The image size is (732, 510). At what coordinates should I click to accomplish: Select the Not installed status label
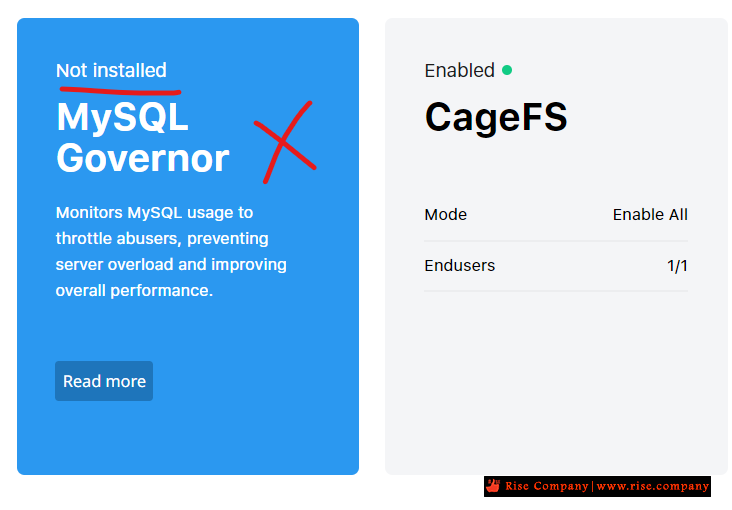(x=111, y=71)
